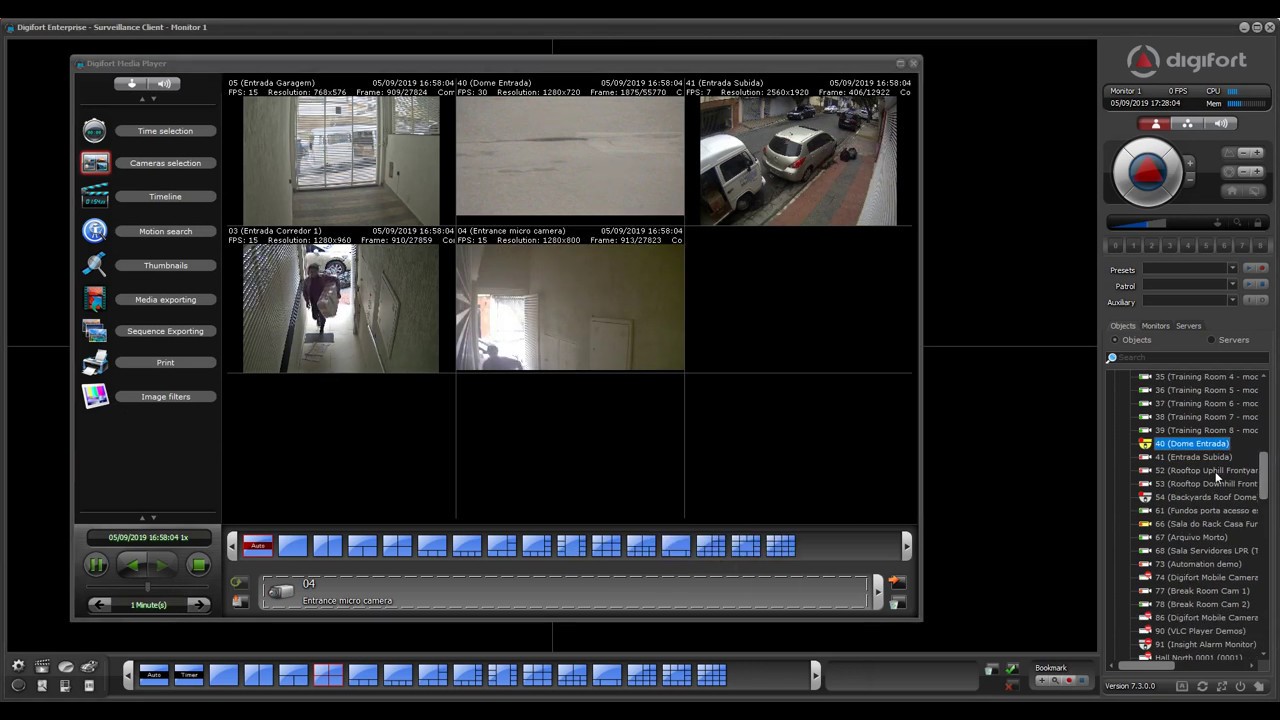Expand the selected camera list arrow
Image resolution: width=1280 pixels, height=720 pixels.
(x=878, y=591)
